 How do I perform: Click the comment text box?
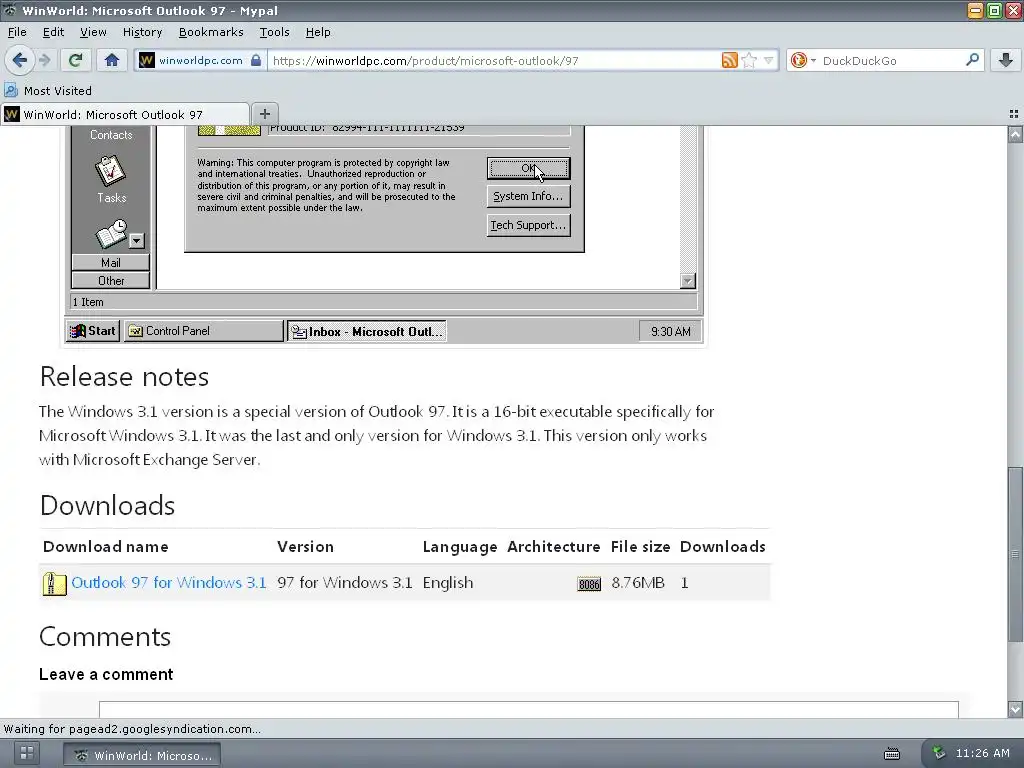coord(528,709)
